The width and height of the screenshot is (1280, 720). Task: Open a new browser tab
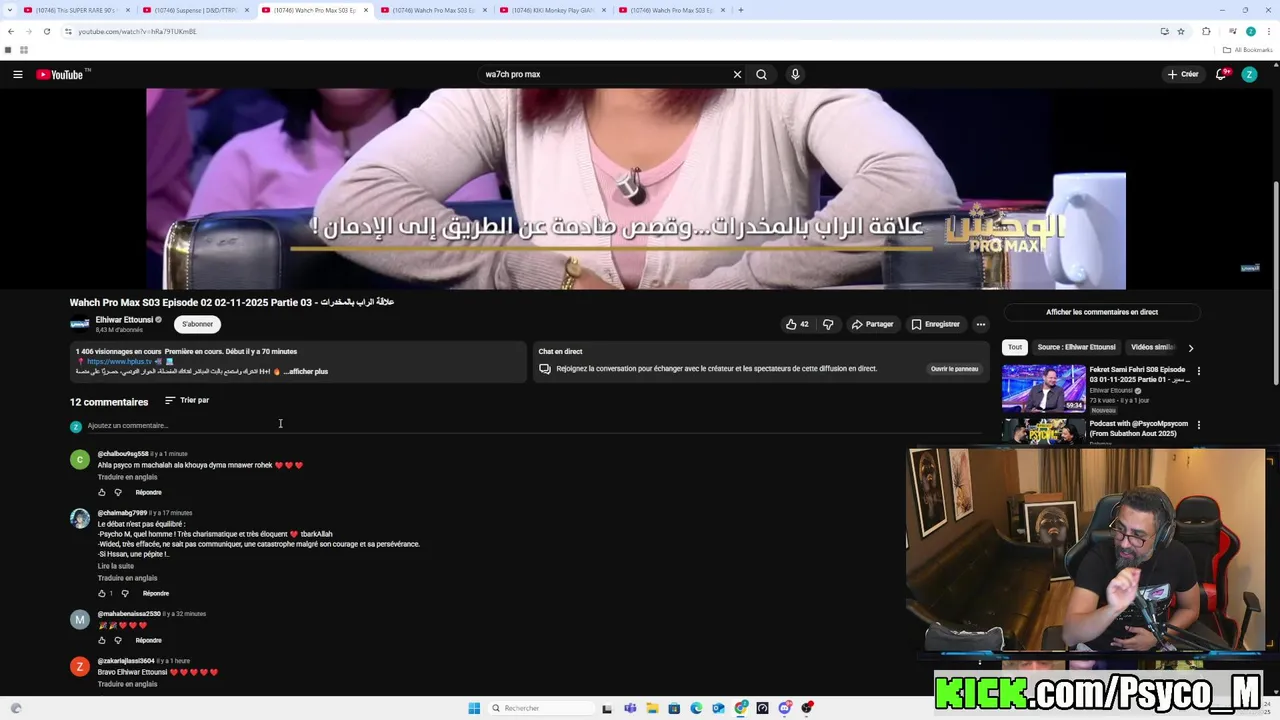point(740,10)
